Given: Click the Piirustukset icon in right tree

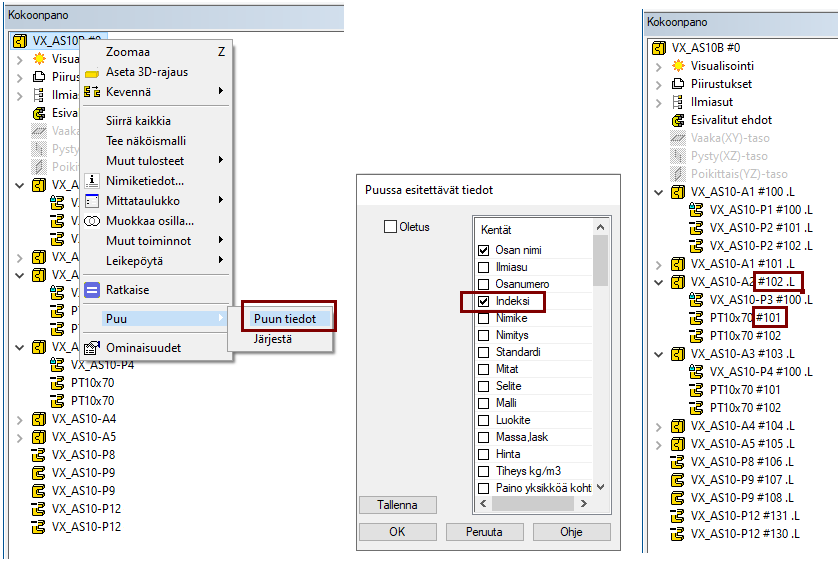Looking at the screenshot, I should pyautogui.click(x=678, y=84).
